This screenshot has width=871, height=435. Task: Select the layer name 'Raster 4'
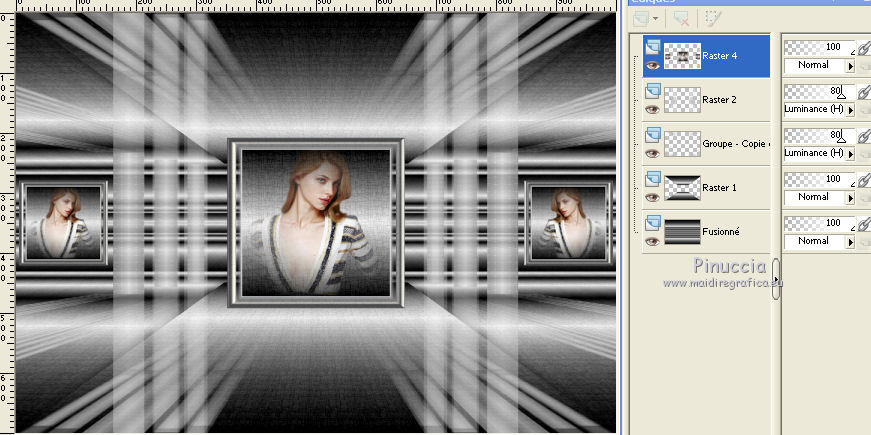pyautogui.click(x=719, y=56)
